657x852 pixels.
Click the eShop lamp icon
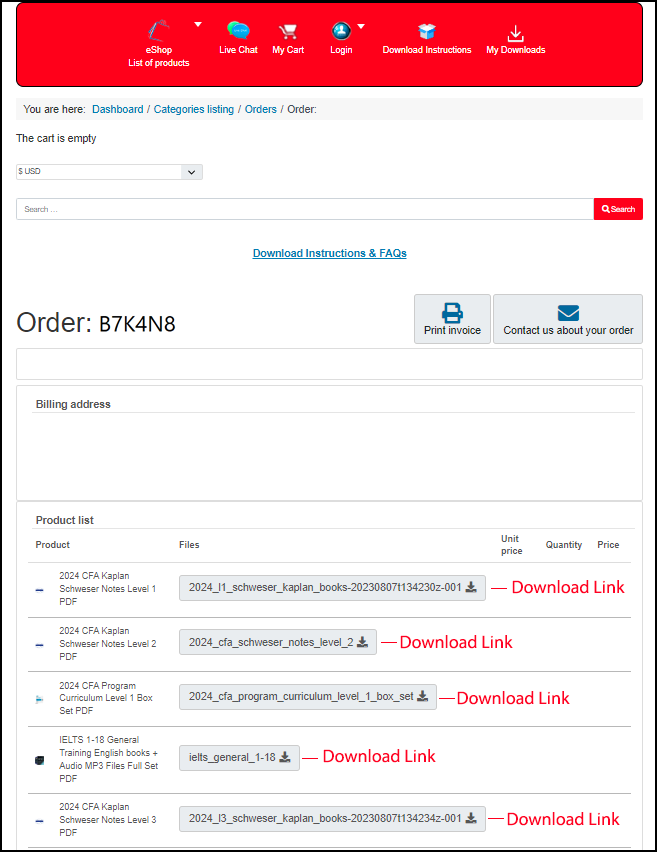coord(158,30)
